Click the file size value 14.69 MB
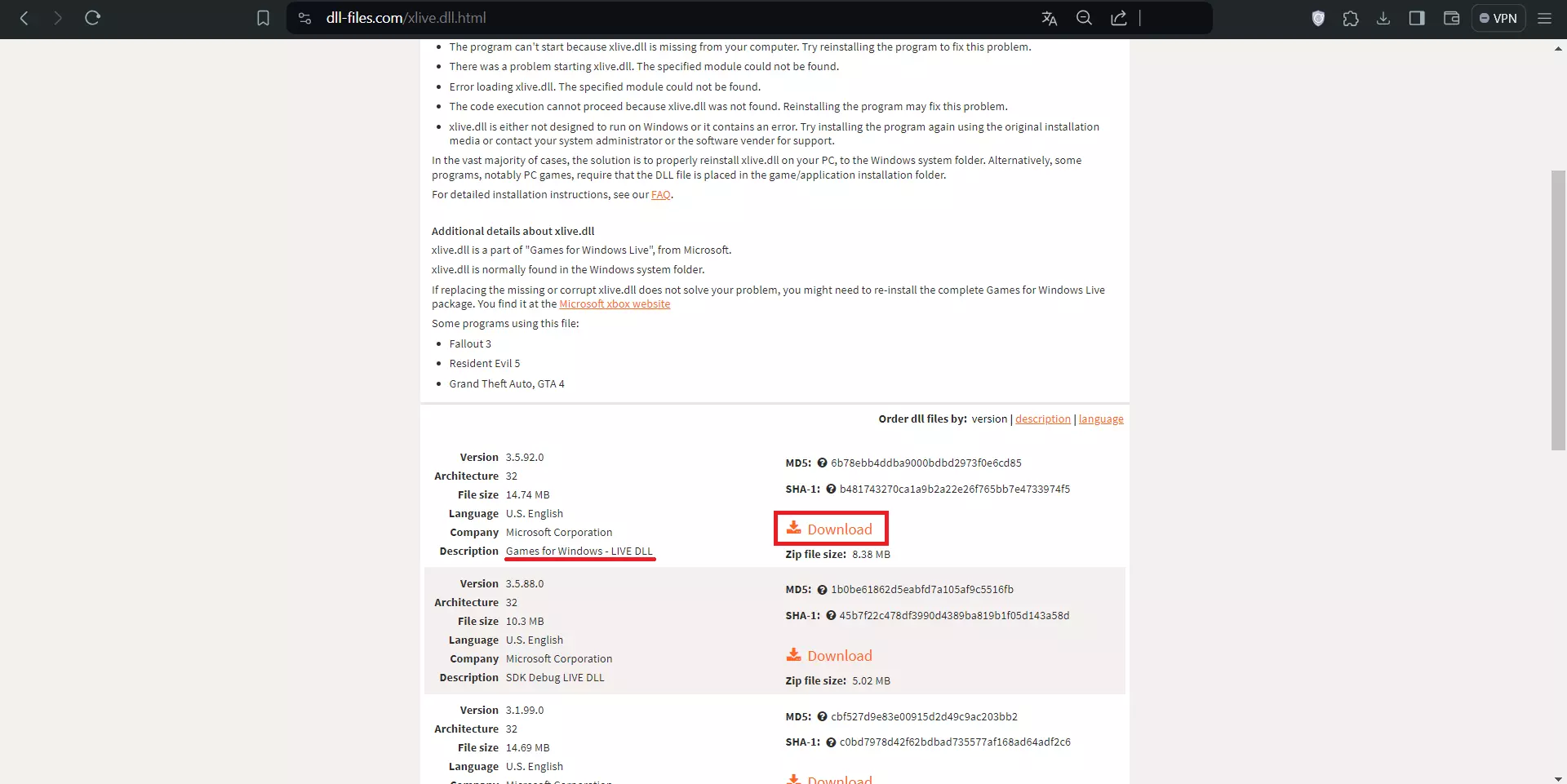Image resolution: width=1567 pixels, height=784 pixels. click(x=528, y=748)
